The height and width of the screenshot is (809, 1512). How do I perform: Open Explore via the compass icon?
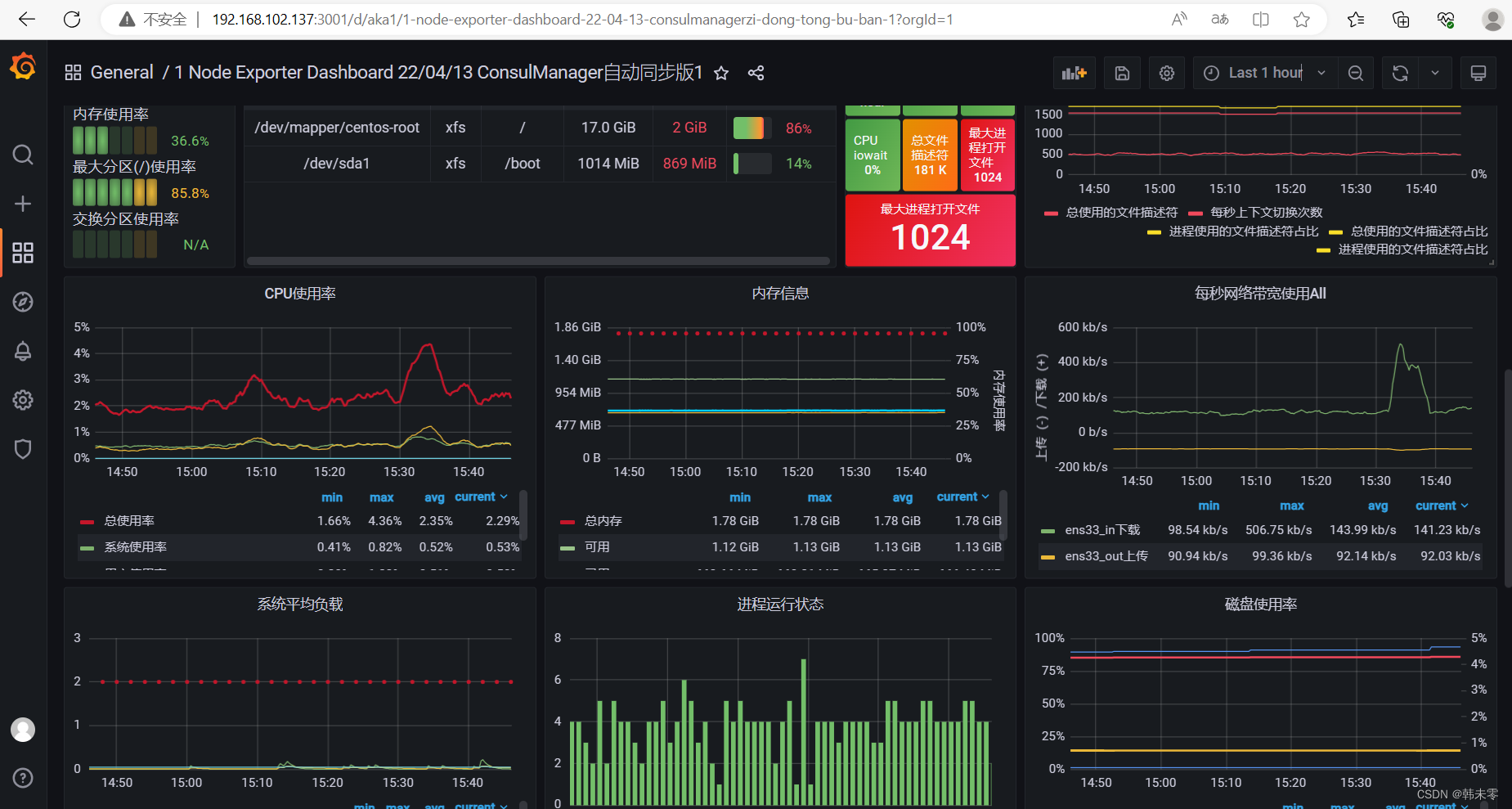coord(22,302)
